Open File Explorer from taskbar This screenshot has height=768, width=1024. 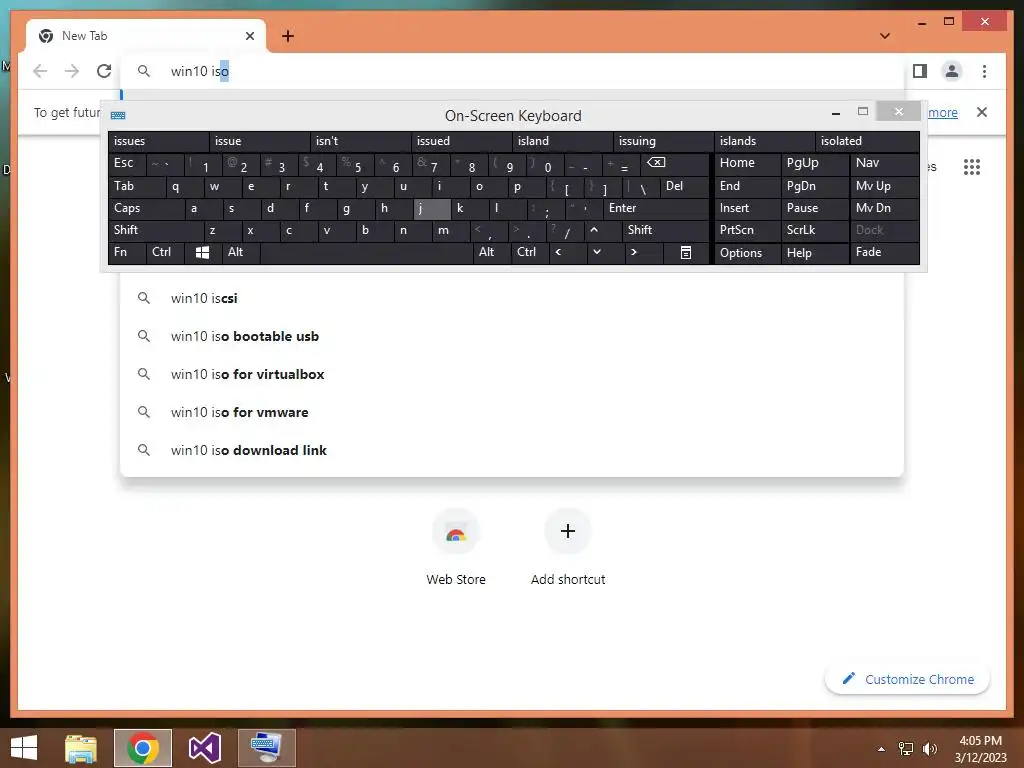(81, 748)
